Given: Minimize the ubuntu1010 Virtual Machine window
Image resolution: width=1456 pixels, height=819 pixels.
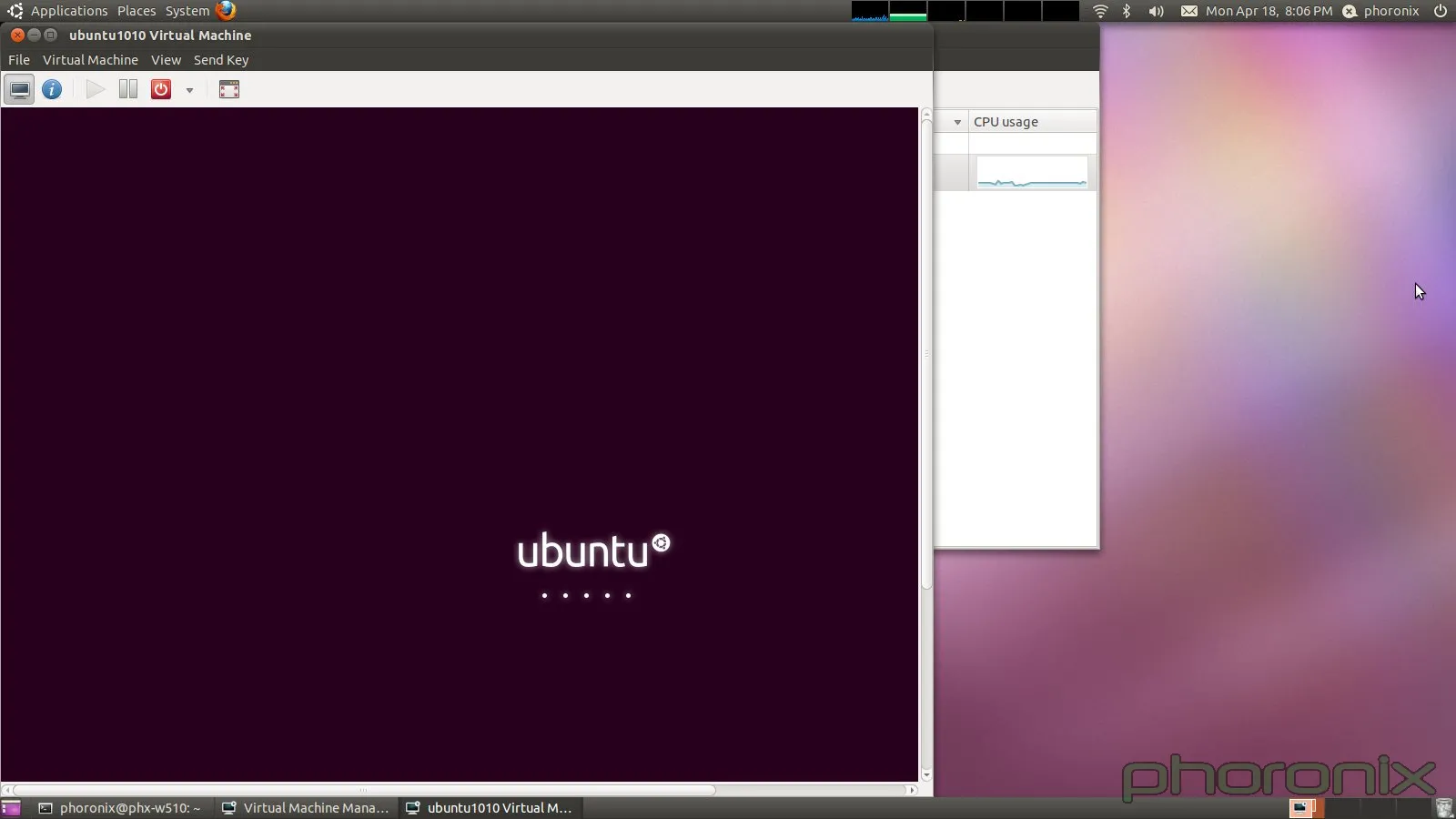Looking at the screenshot, I should click(34, 35).
